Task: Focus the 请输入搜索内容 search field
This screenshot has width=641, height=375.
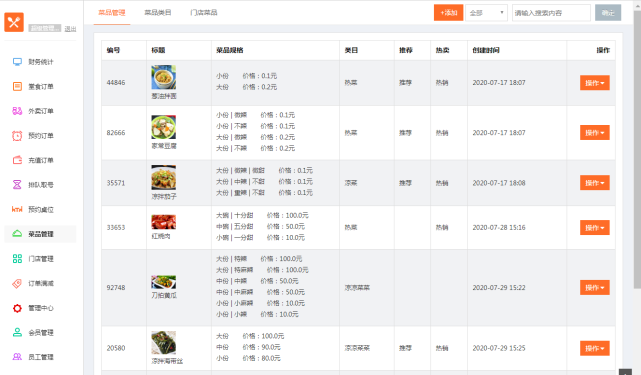Action: (x=551, y=13)
